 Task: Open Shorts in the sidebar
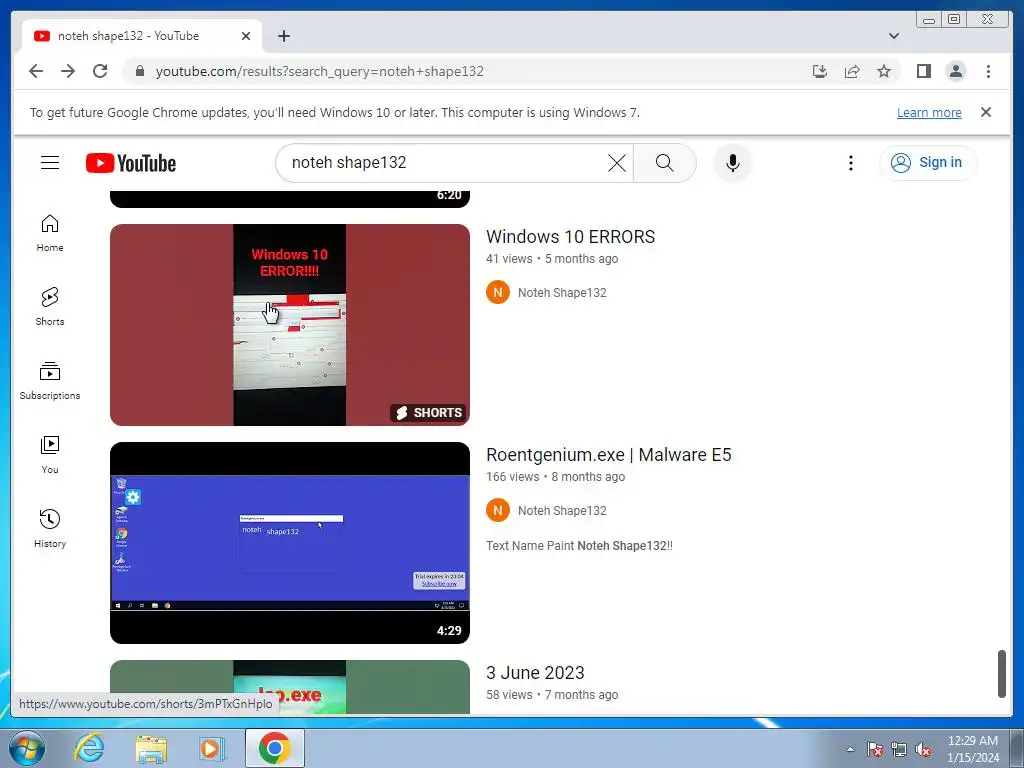pyautogui.click(x=50, y=307)
